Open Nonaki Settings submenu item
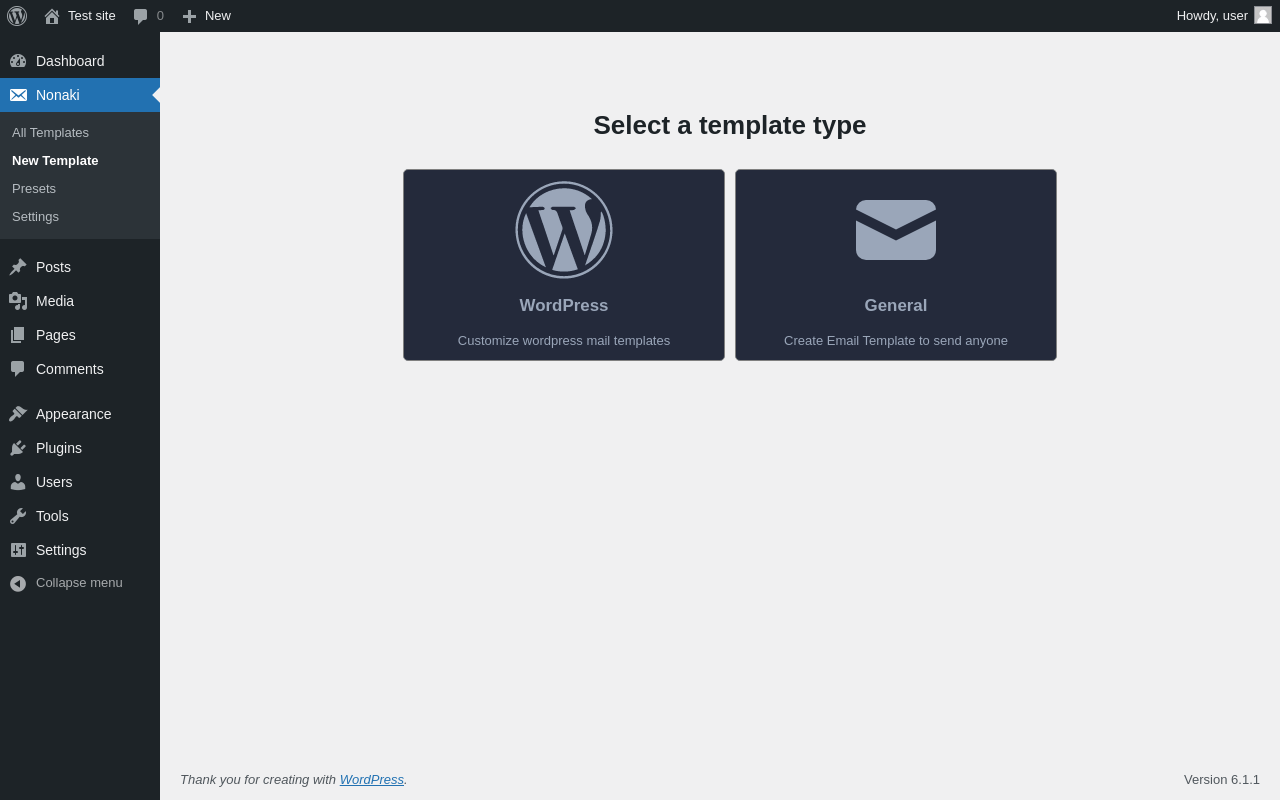 click(35, 216)
